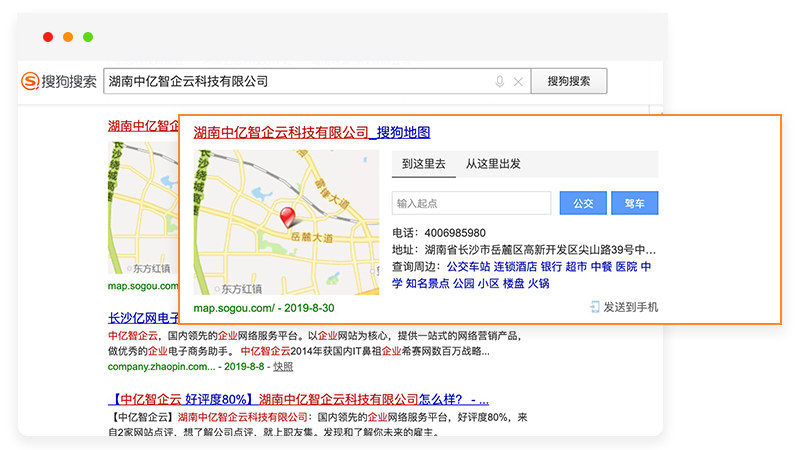Screen dimensions: 800x450
Task: Click phone number 4006985980
Action: coord(455,233)
